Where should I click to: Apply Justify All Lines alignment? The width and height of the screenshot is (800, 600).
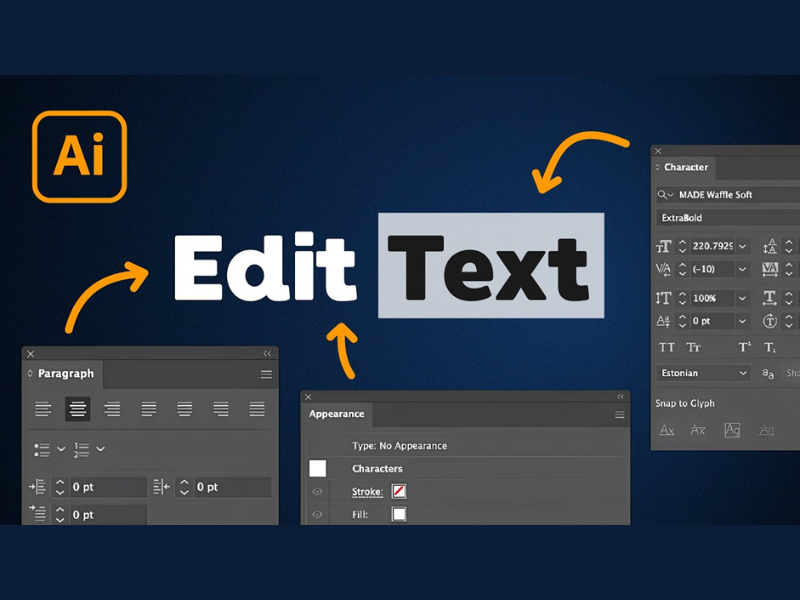(x=257, y=409)
